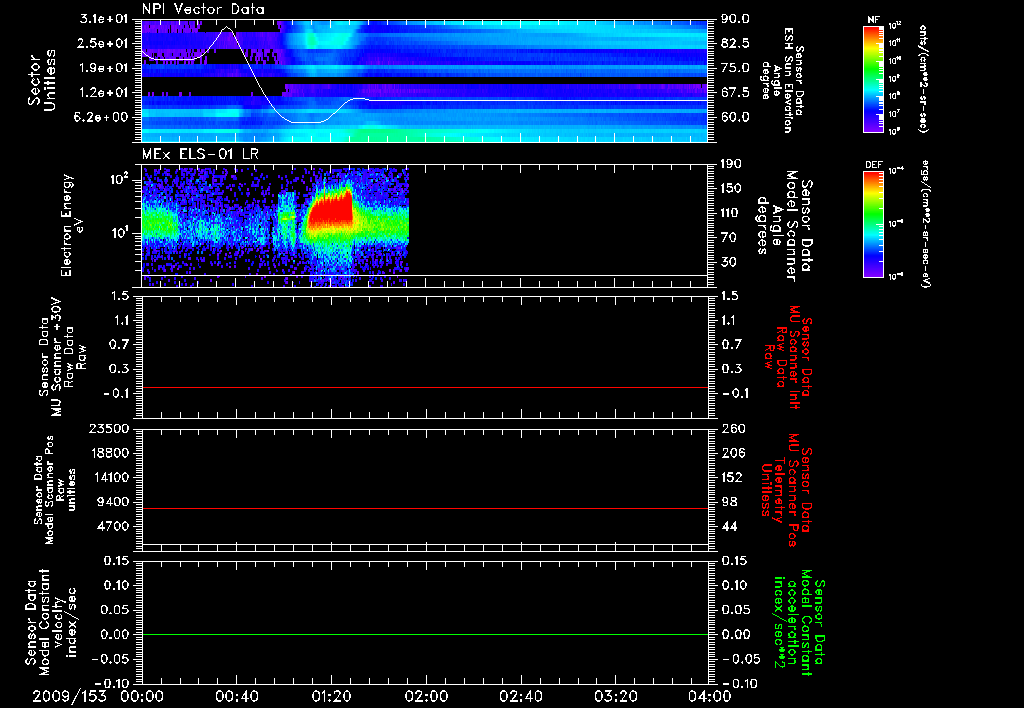
Task: Click the 02:40 time axis label
Action: point(520,696)
